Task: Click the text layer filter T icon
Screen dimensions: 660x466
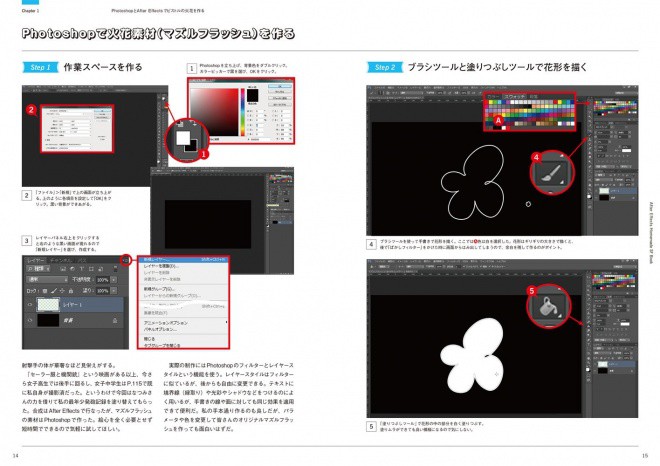Action: point(82,269)
